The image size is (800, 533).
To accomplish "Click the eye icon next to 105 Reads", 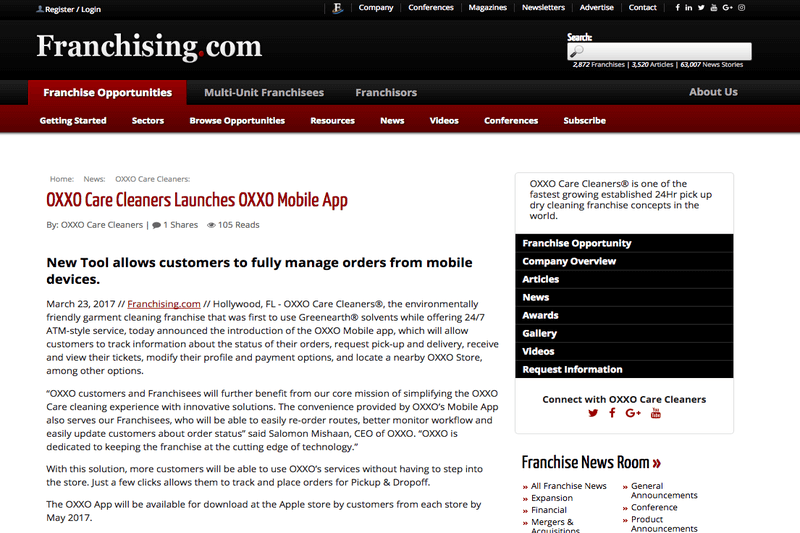I will coord(211,225).
